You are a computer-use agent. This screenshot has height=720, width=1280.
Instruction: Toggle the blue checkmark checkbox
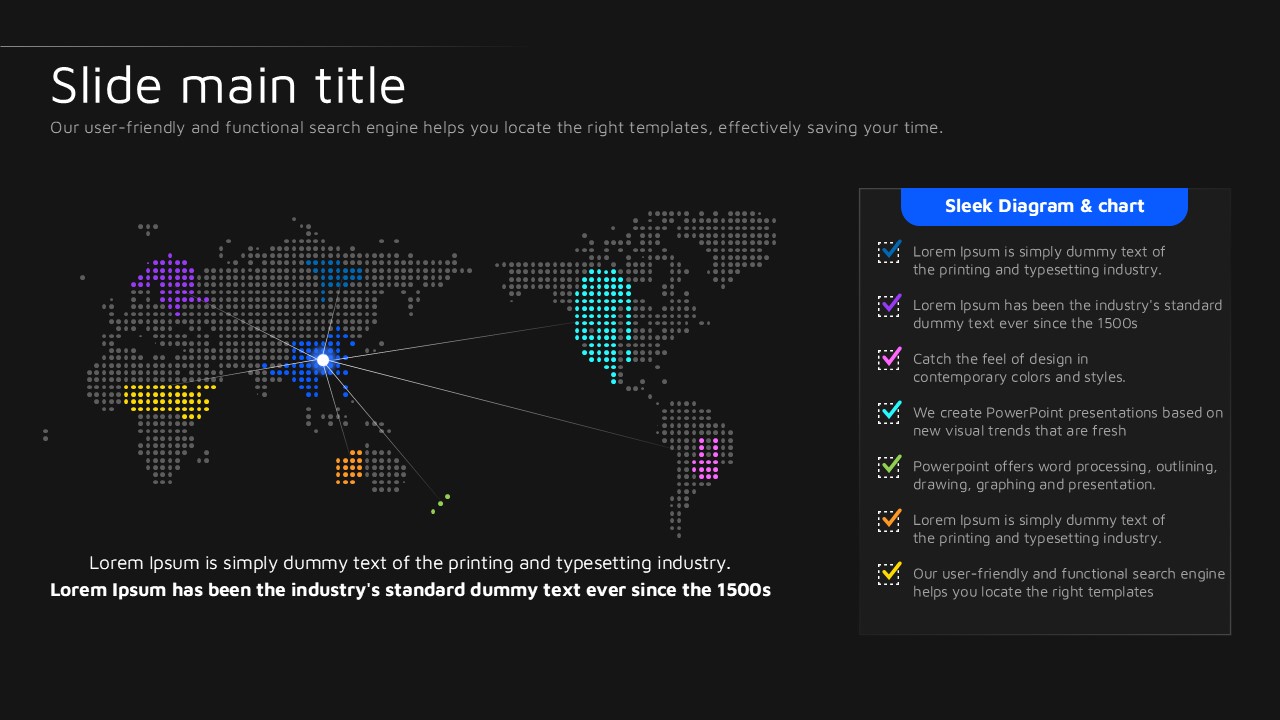click(889, 251)
